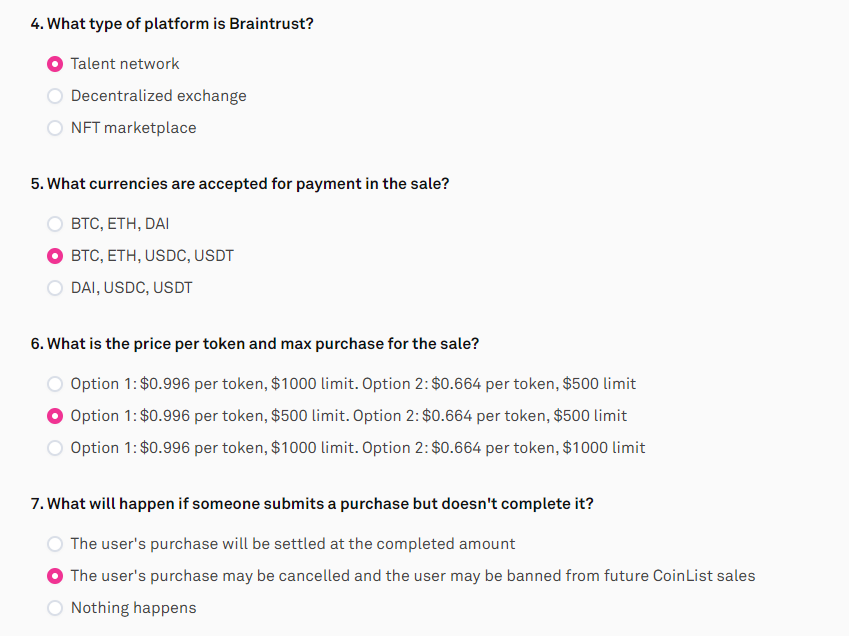Select NFT marketplace radio button

click(x=55, y=128)
